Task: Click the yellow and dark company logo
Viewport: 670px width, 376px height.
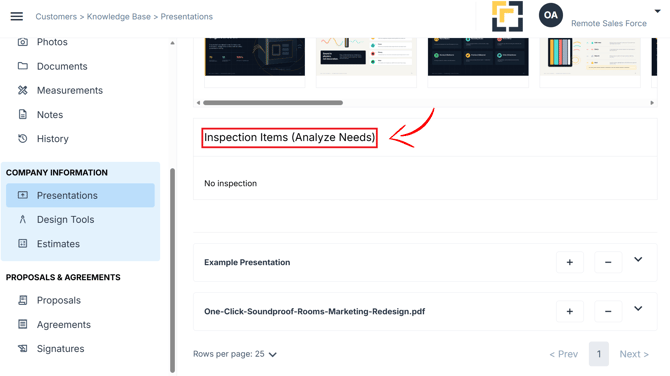Action: pyautogui.click(x=507, y=16)
